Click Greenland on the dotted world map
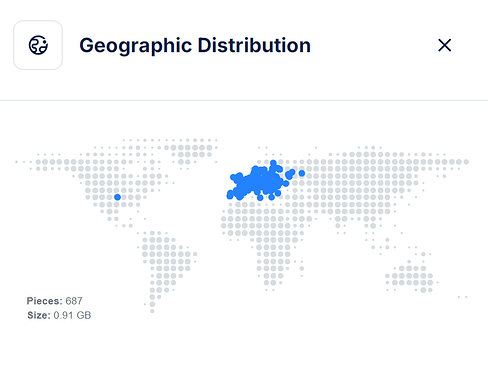488x375 pixels. (191, 151)
